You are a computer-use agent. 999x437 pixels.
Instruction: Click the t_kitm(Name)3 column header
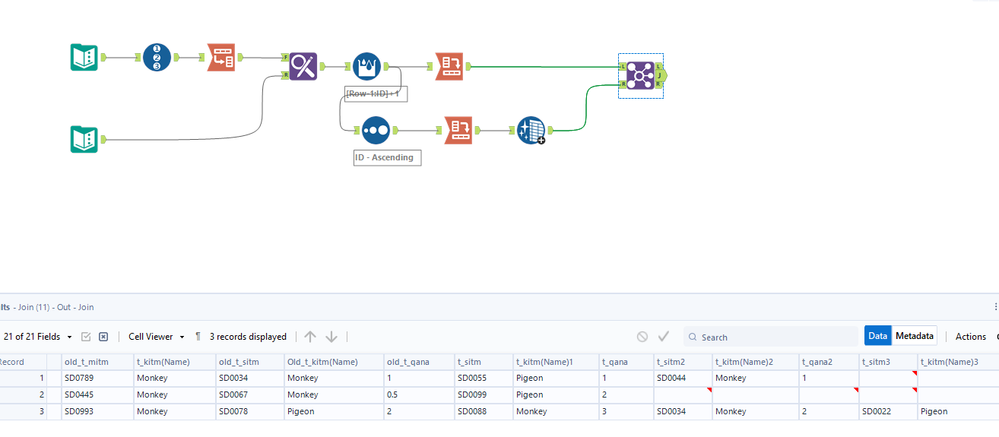[x=958, y=361]
